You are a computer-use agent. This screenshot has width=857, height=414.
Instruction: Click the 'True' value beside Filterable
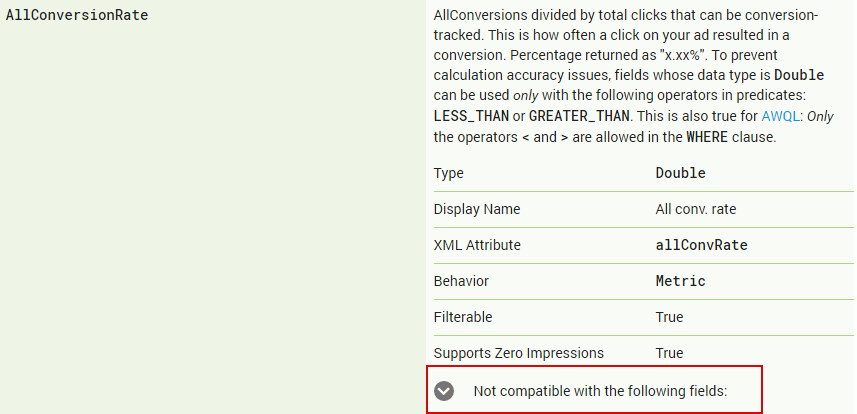point(669,317)
